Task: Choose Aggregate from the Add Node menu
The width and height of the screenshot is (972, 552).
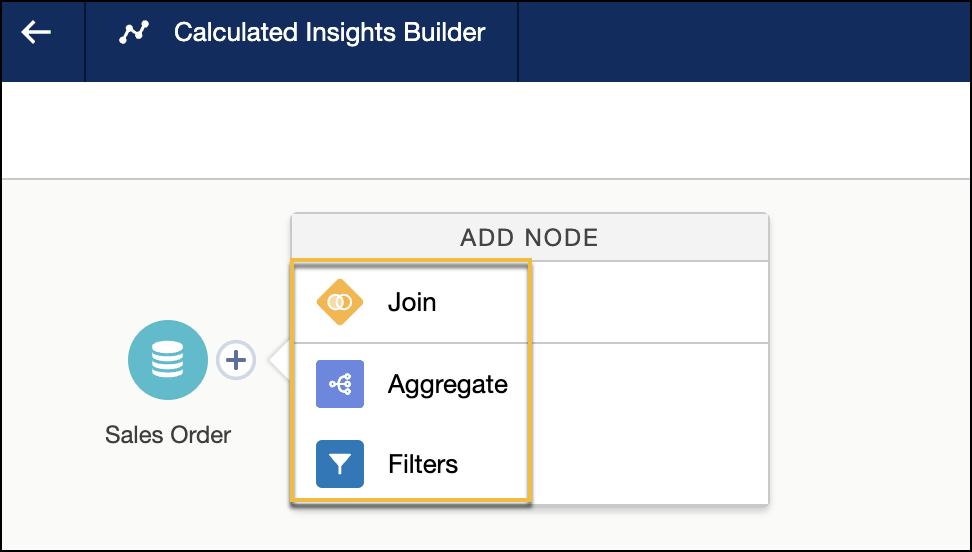Action: (447, 384)
